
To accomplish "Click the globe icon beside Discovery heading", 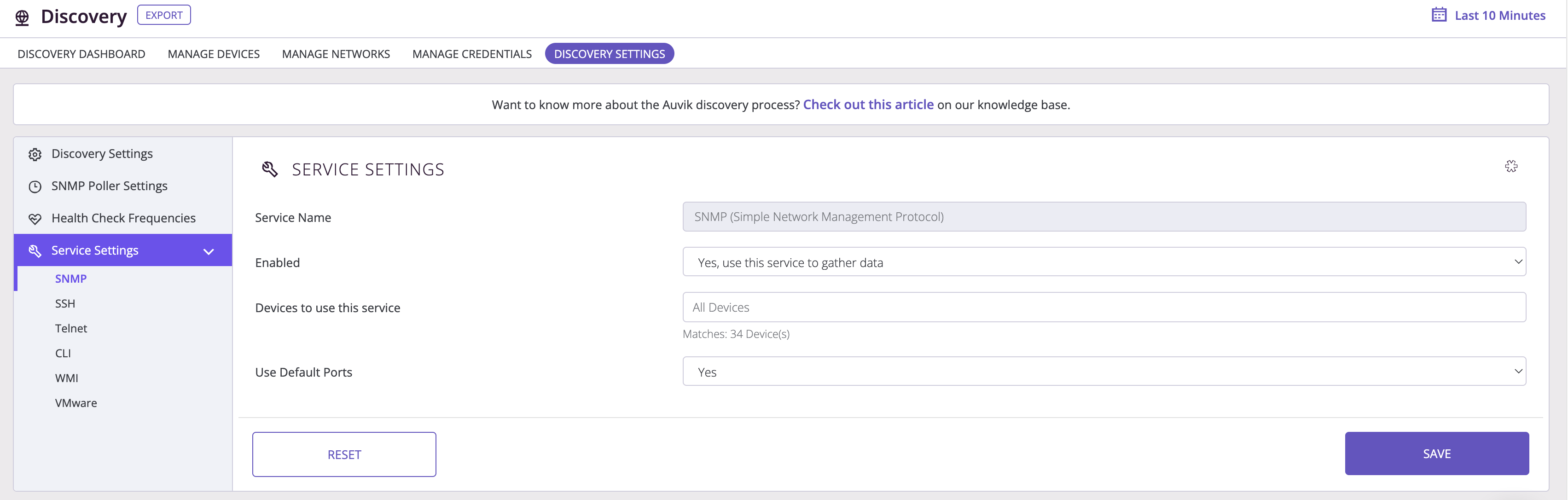I will [22, 17].
